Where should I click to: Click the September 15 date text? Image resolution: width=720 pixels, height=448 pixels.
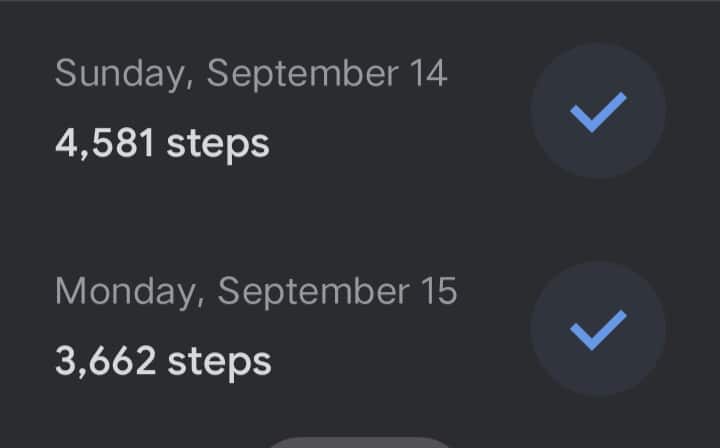tap(337, 292)
